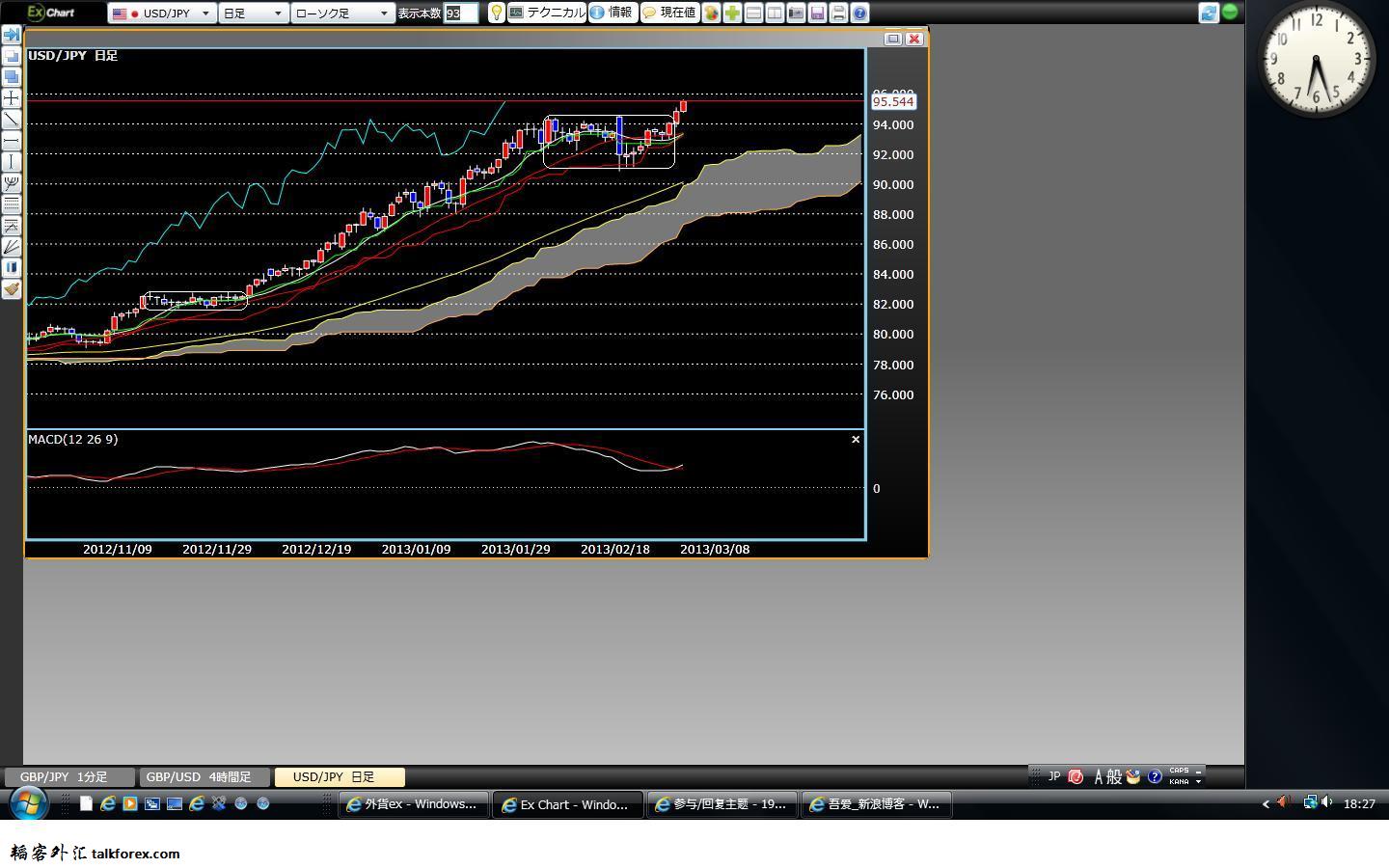Open 吾爱_新浪博客 taskbar window
This screenshot has width=1389, height=868.
pos(876,804)
